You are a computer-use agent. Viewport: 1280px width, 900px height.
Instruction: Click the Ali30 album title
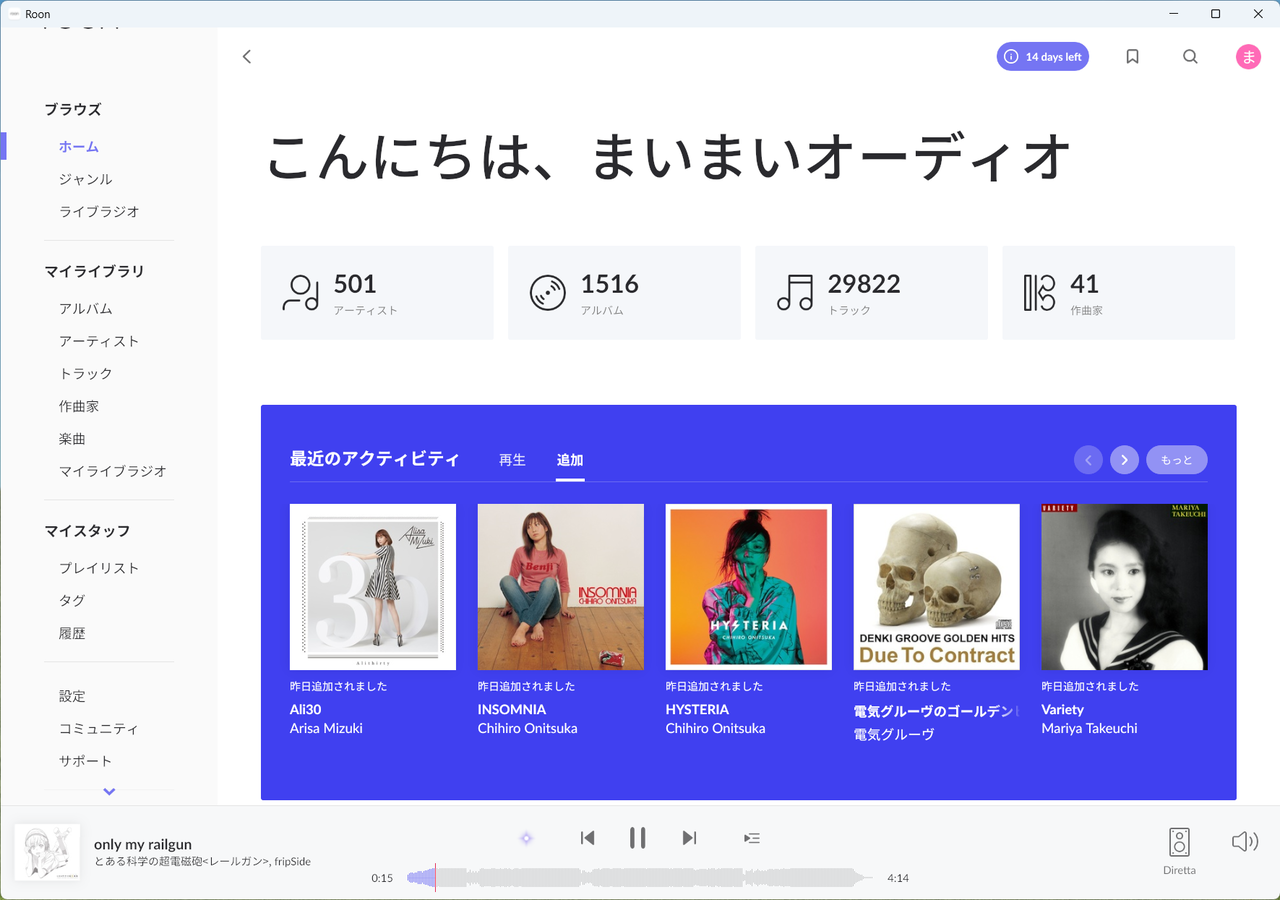(306, 709)
